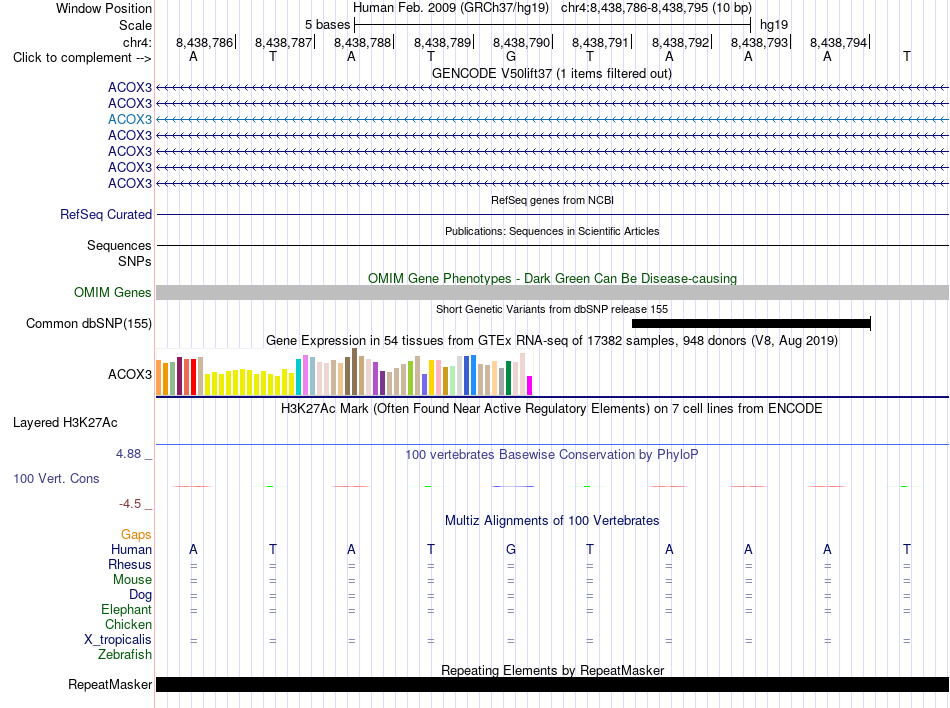950x708 pixels.
Task: Click the 100 Vert. Cons track label
Action: pos(56,478)
